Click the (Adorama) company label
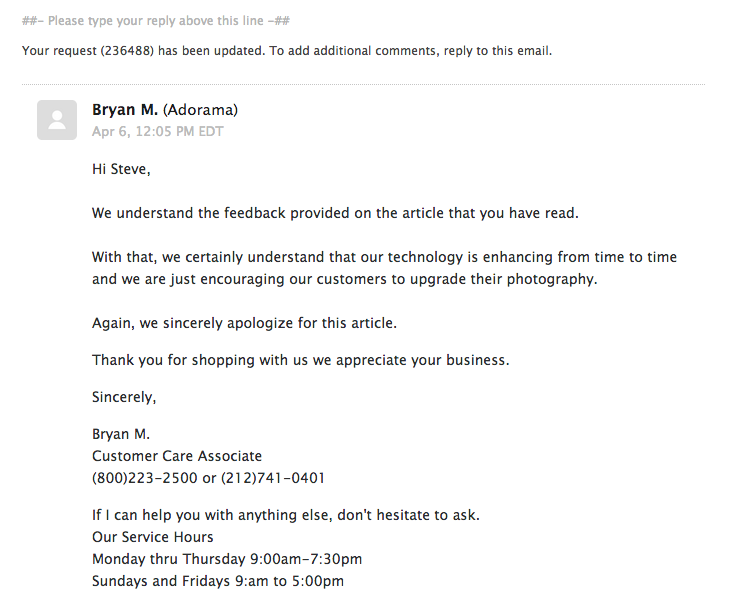 coord(200,110)
